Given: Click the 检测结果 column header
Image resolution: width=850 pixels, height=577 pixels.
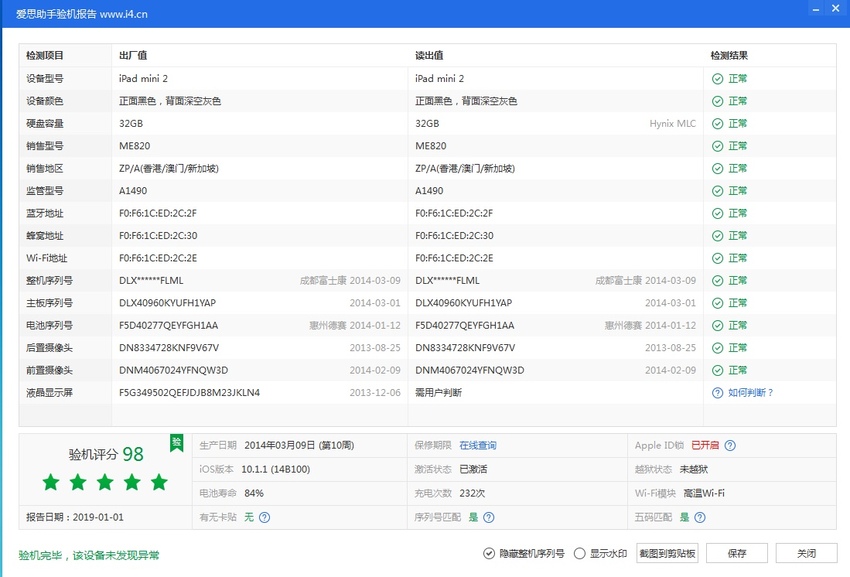Looking at the screenshot, I should [729, 55].
